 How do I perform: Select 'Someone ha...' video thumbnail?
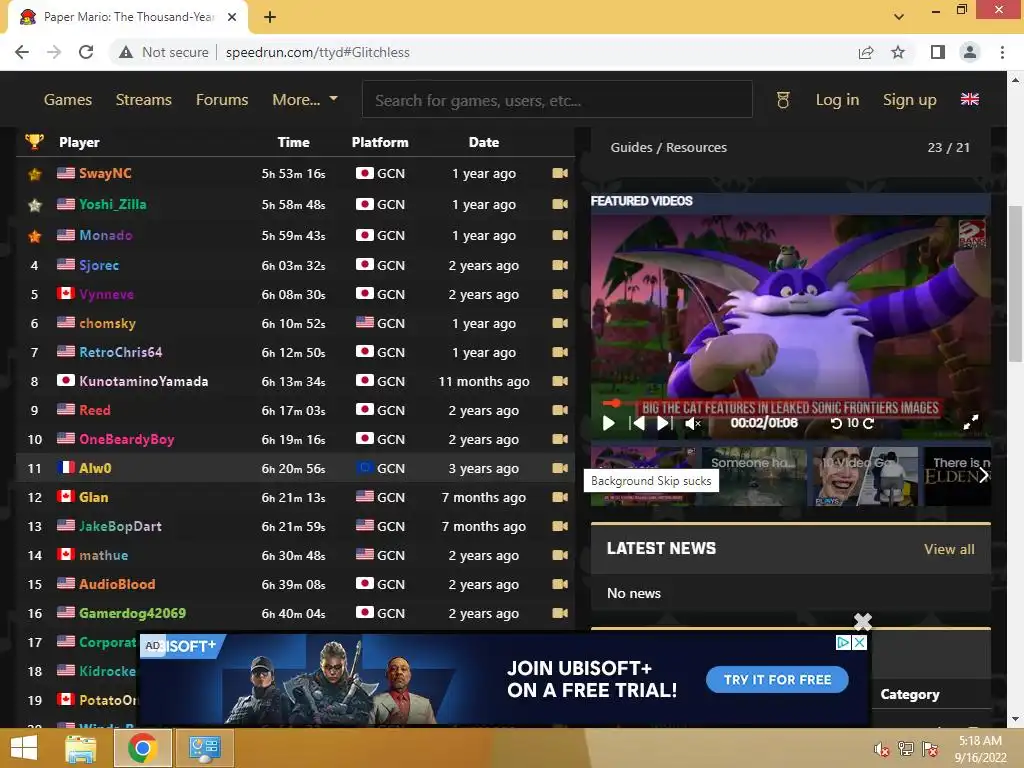click(x=754, y=476)
